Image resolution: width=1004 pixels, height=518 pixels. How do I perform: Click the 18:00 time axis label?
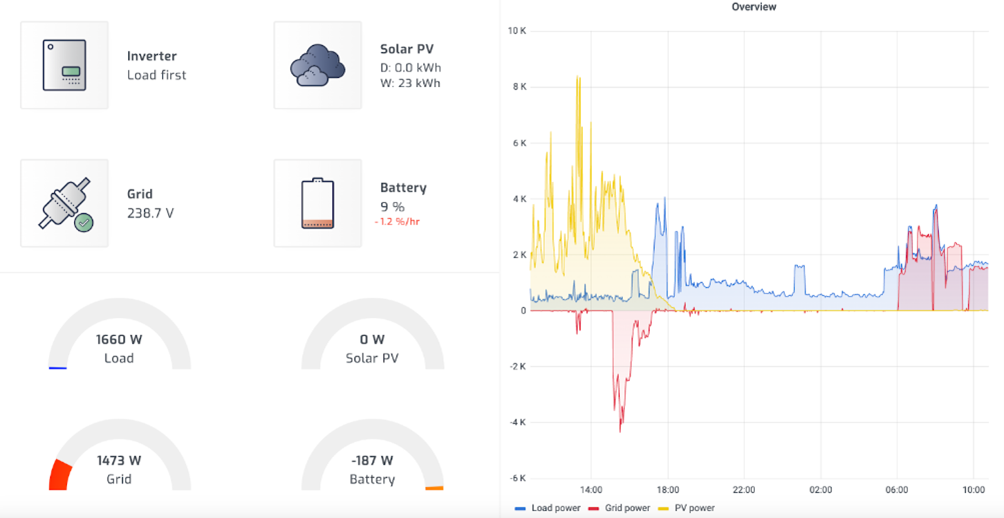tap(668, 490)
